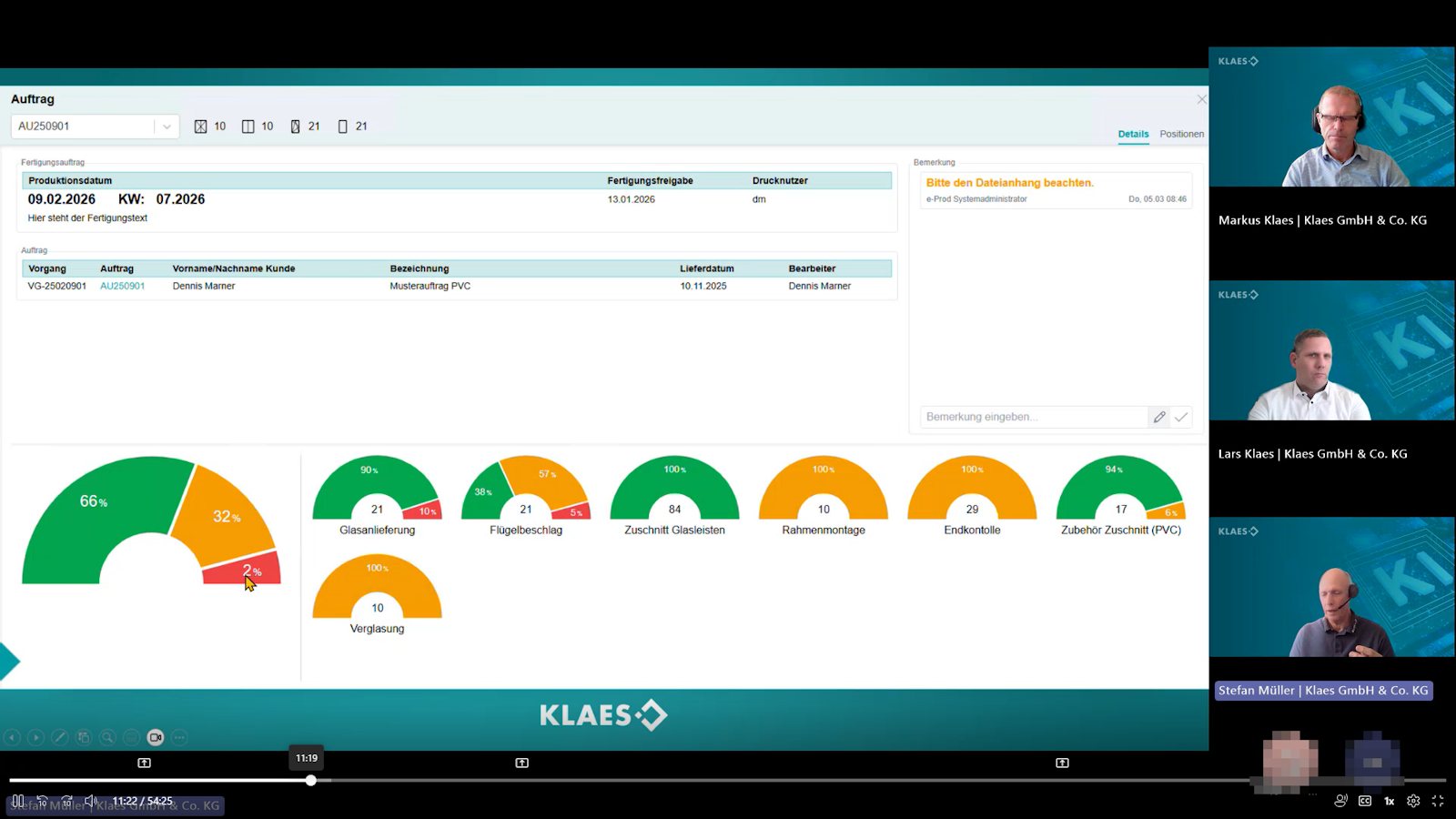Click the camera icon in presentation toolbar
1456x819 pixels.
pos(156,737)
